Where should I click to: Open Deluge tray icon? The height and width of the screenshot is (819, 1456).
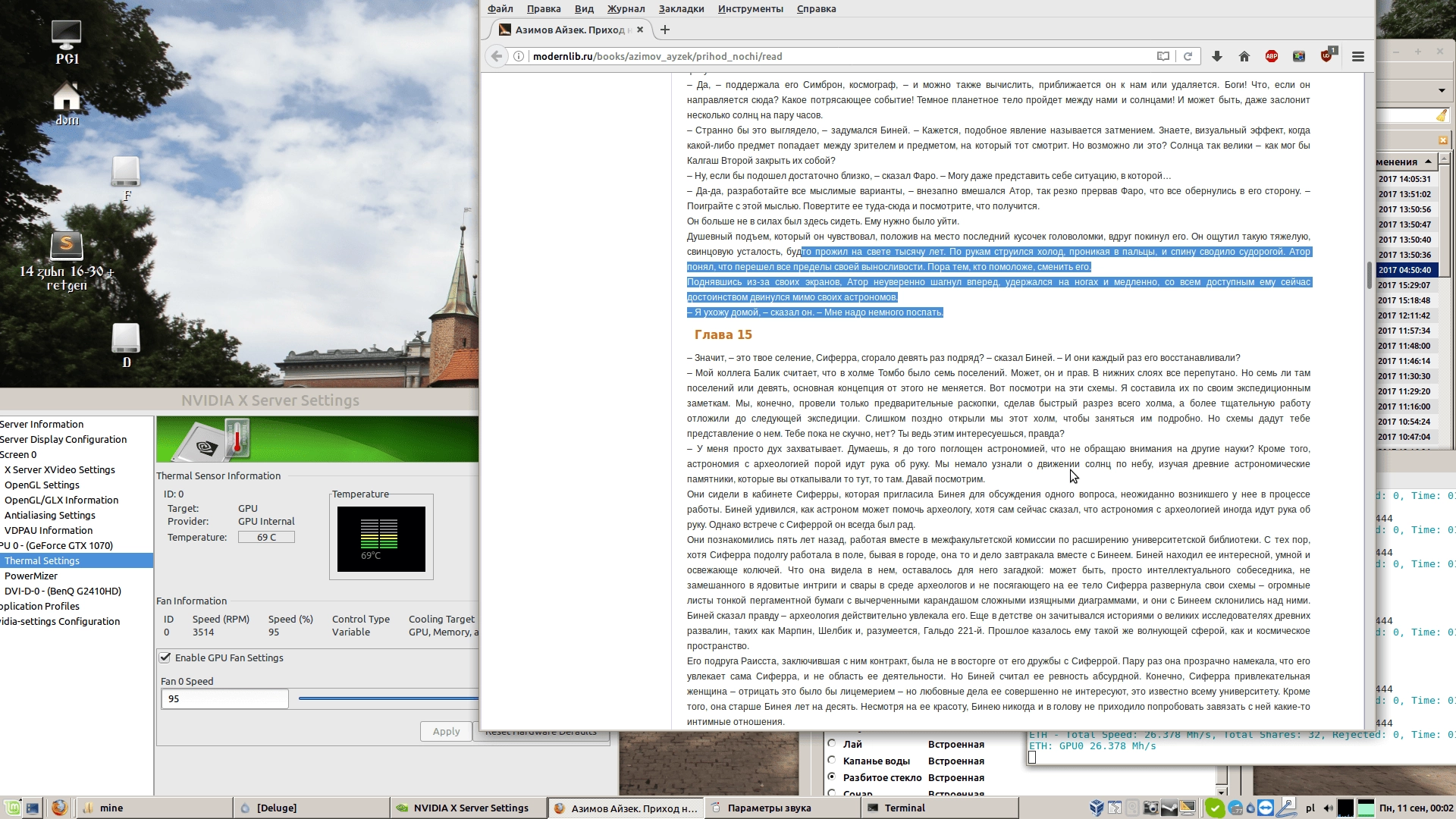click(1251, 808)
